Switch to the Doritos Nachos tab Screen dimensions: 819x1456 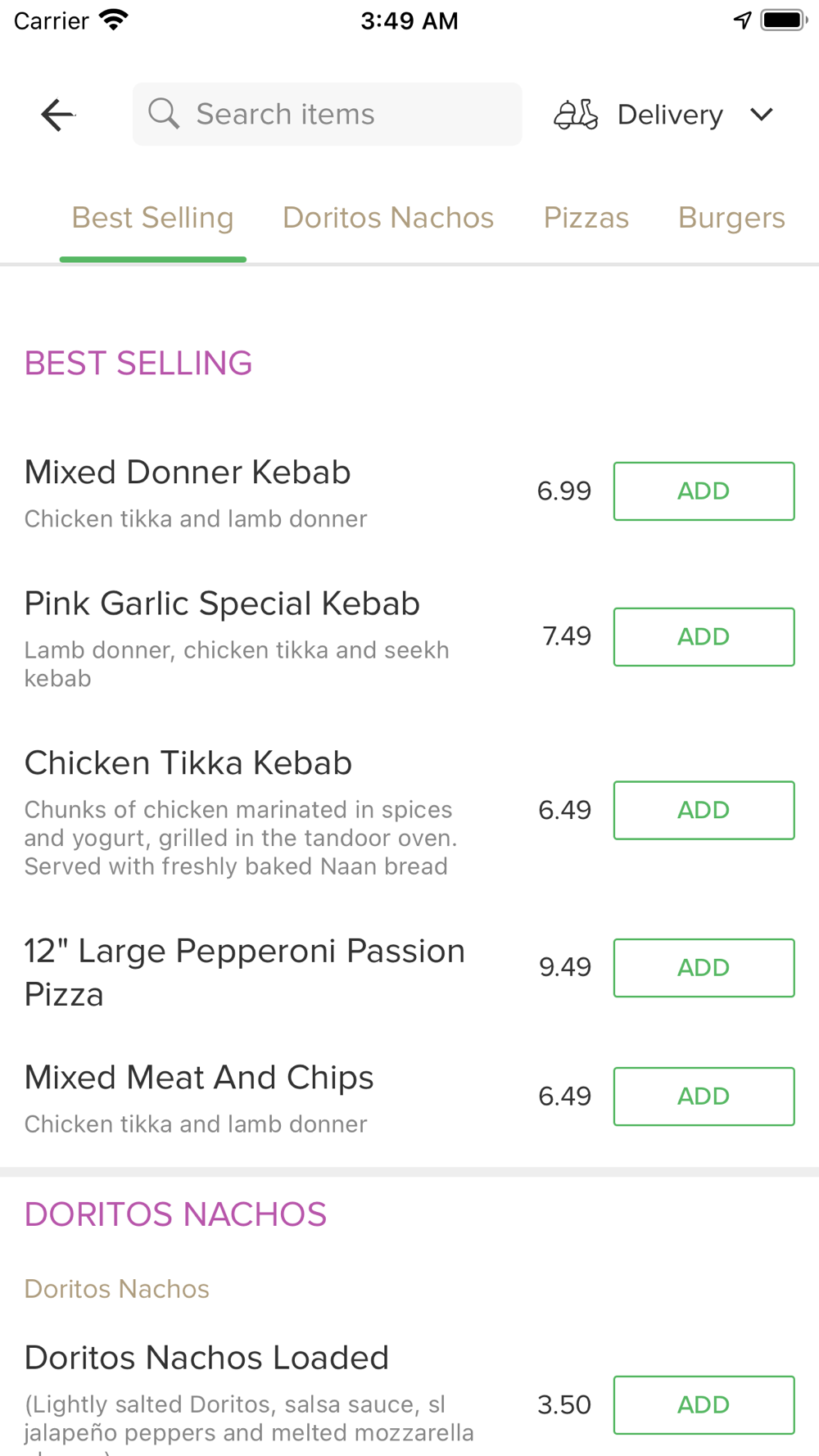tap(388, 218)
